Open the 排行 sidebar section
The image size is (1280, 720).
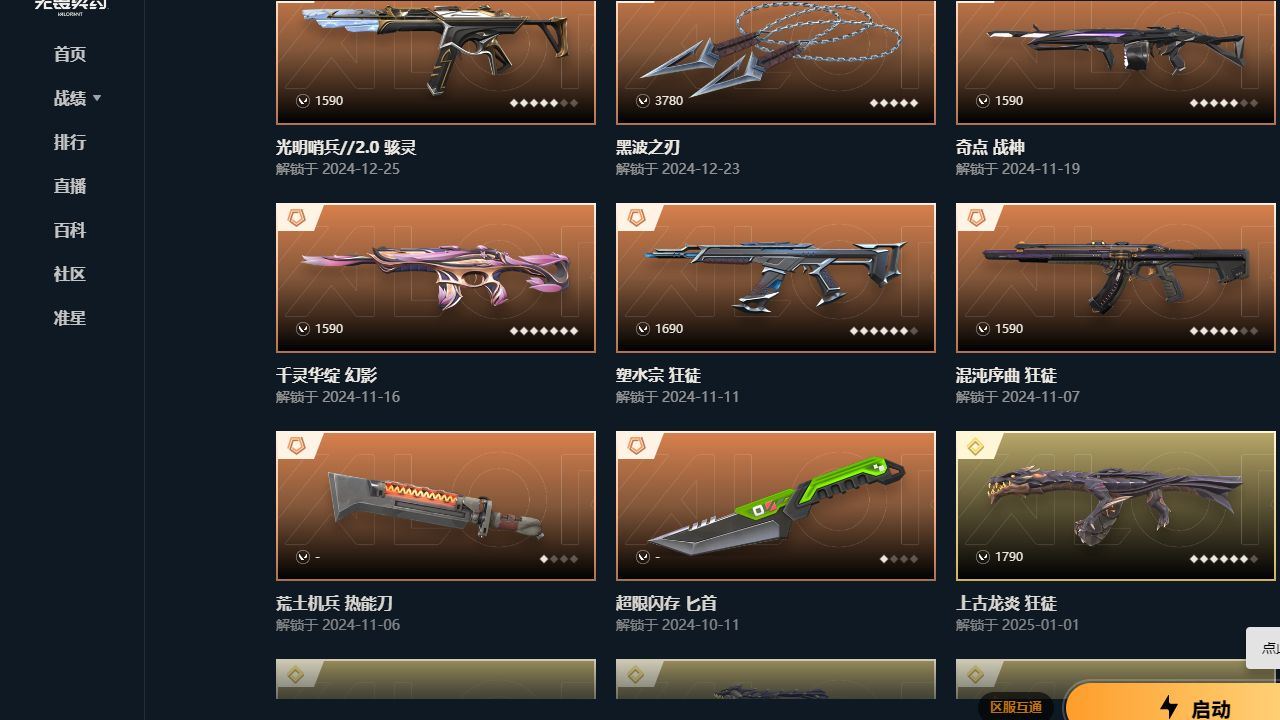[70, 142]
